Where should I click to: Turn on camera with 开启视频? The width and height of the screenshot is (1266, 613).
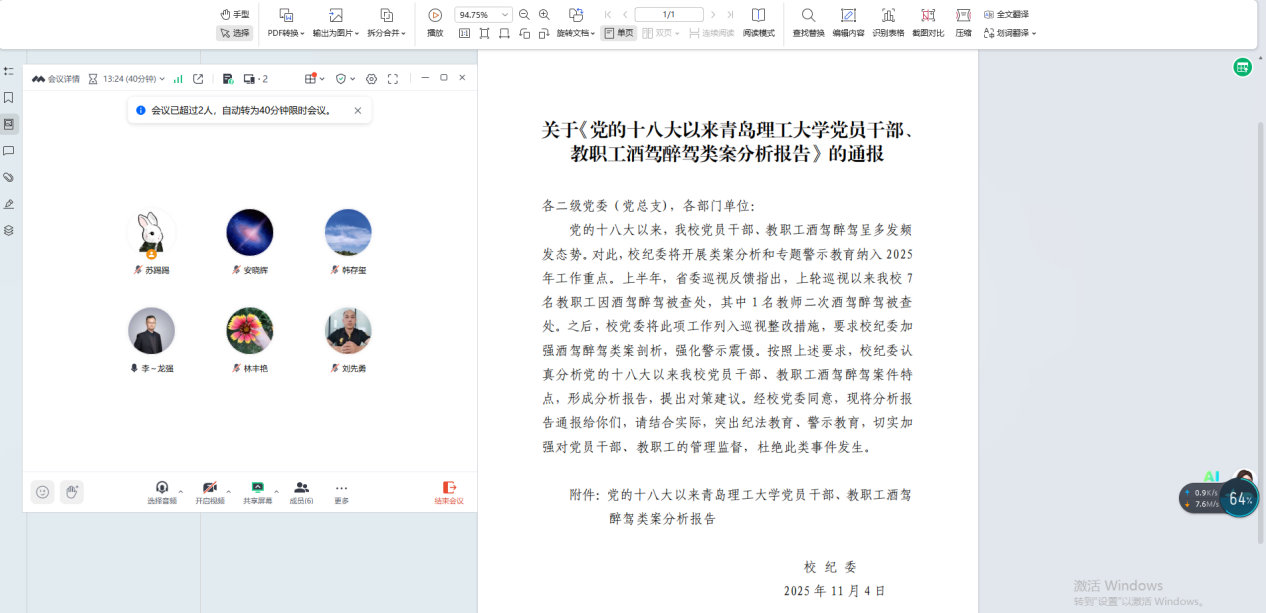(x=210, y=491)
